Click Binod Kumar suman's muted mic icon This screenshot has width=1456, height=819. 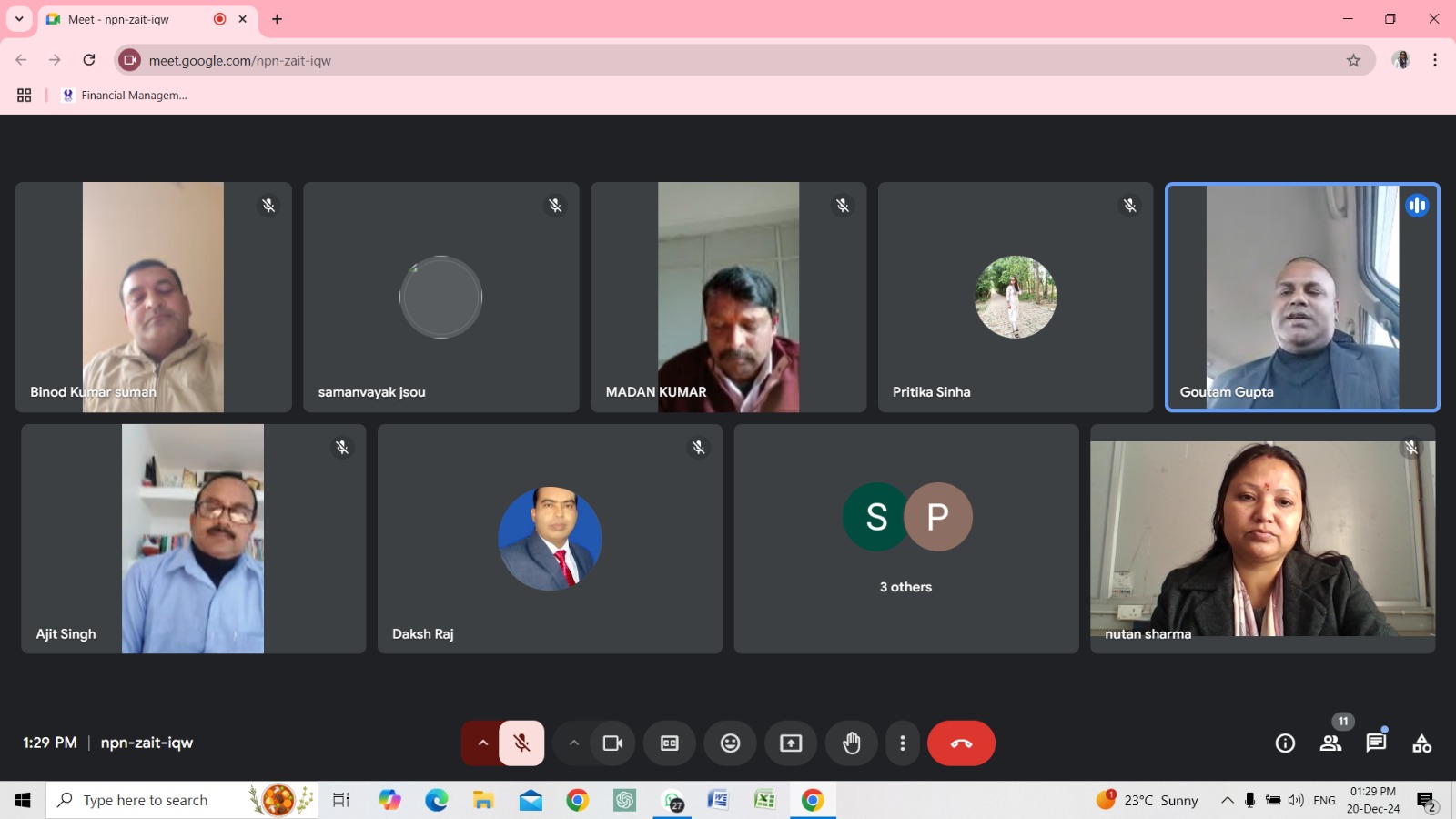click(x=268, y=206)
